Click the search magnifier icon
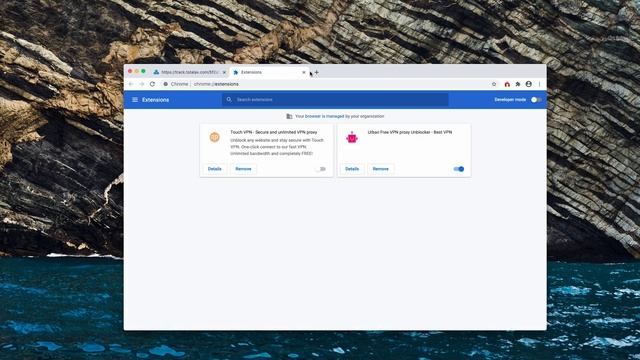 click(229, 100)
